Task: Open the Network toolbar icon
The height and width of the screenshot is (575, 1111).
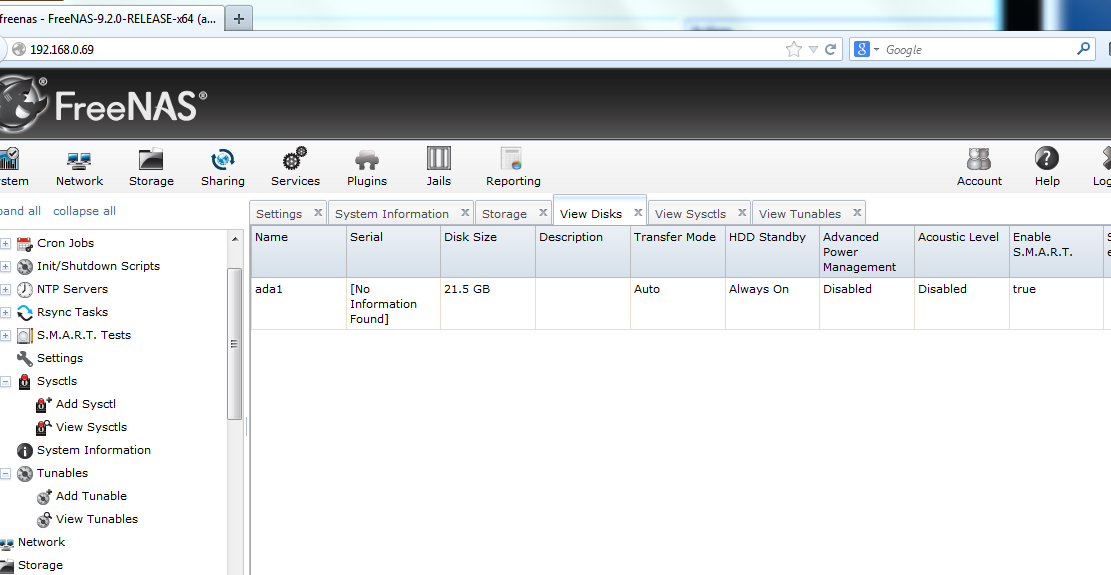Action: click(79, 159)
